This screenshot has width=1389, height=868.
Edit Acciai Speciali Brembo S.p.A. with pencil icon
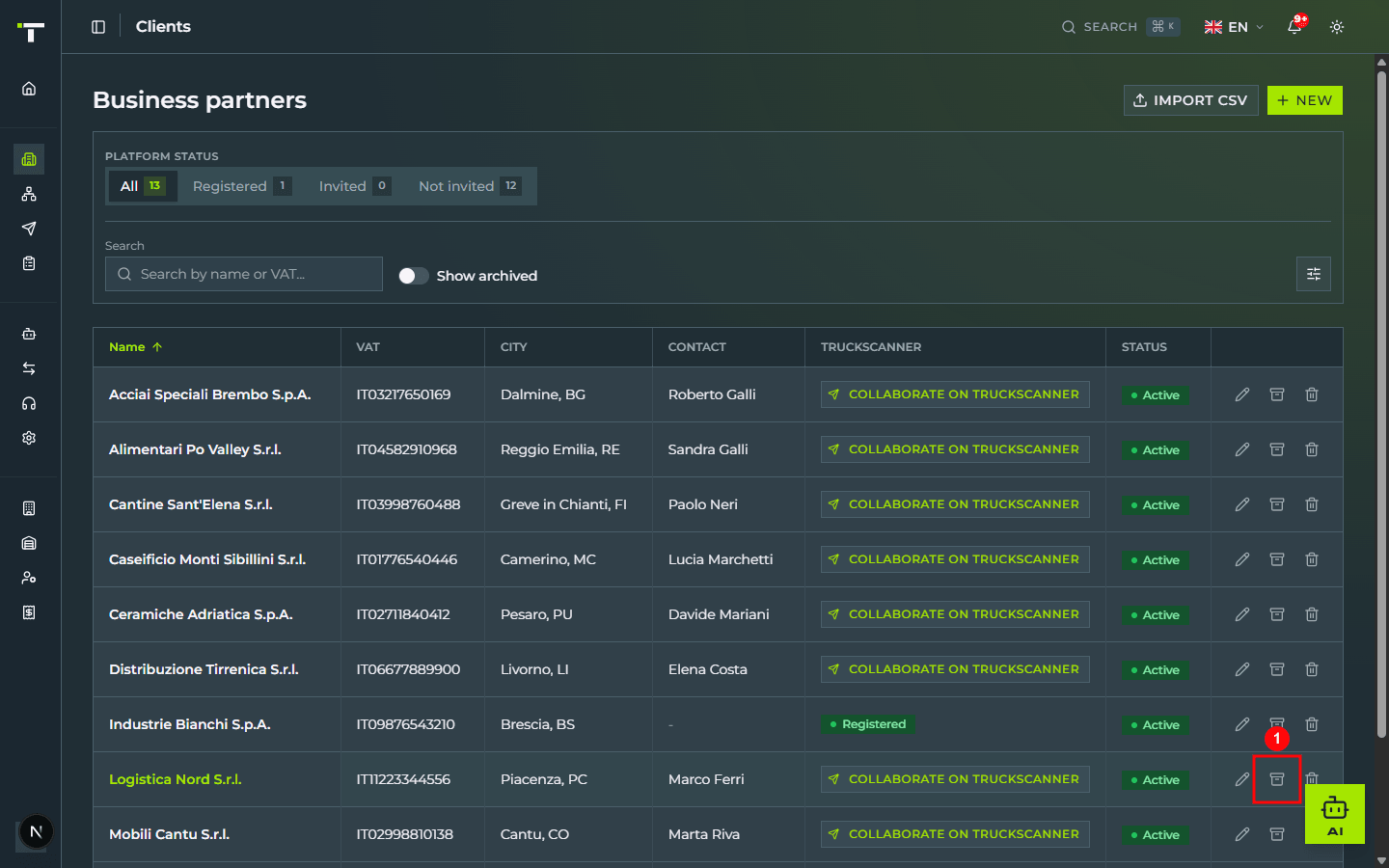coord(1242,394)
